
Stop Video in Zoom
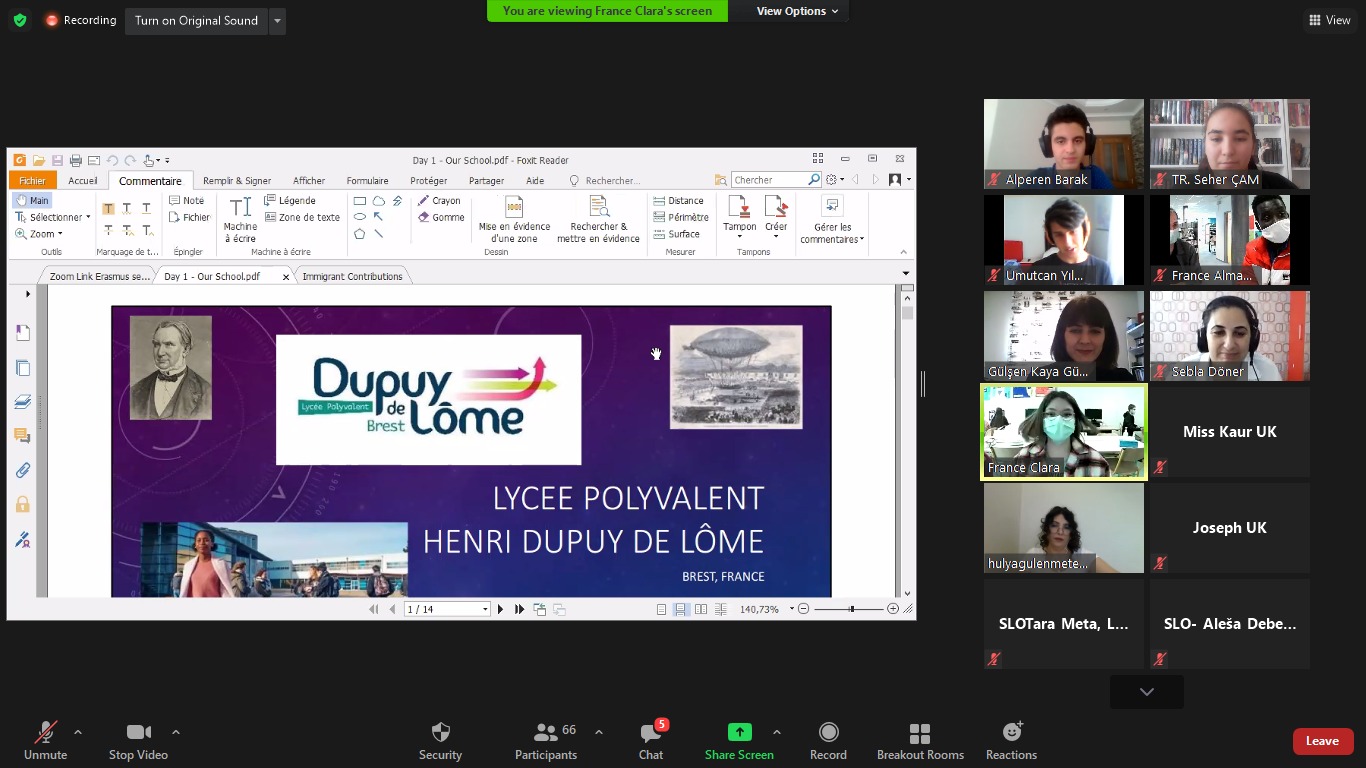tap(138, 742)
